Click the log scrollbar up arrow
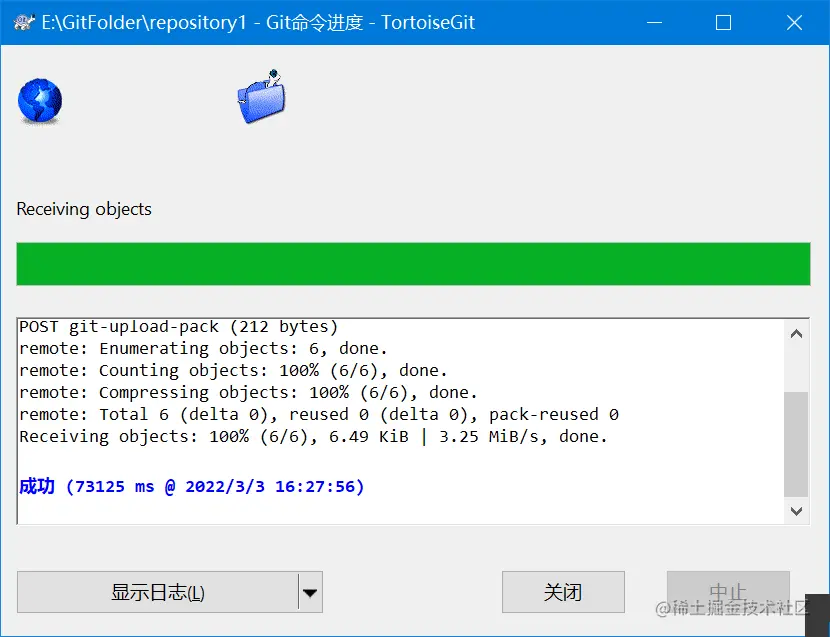 pos(796,334)
